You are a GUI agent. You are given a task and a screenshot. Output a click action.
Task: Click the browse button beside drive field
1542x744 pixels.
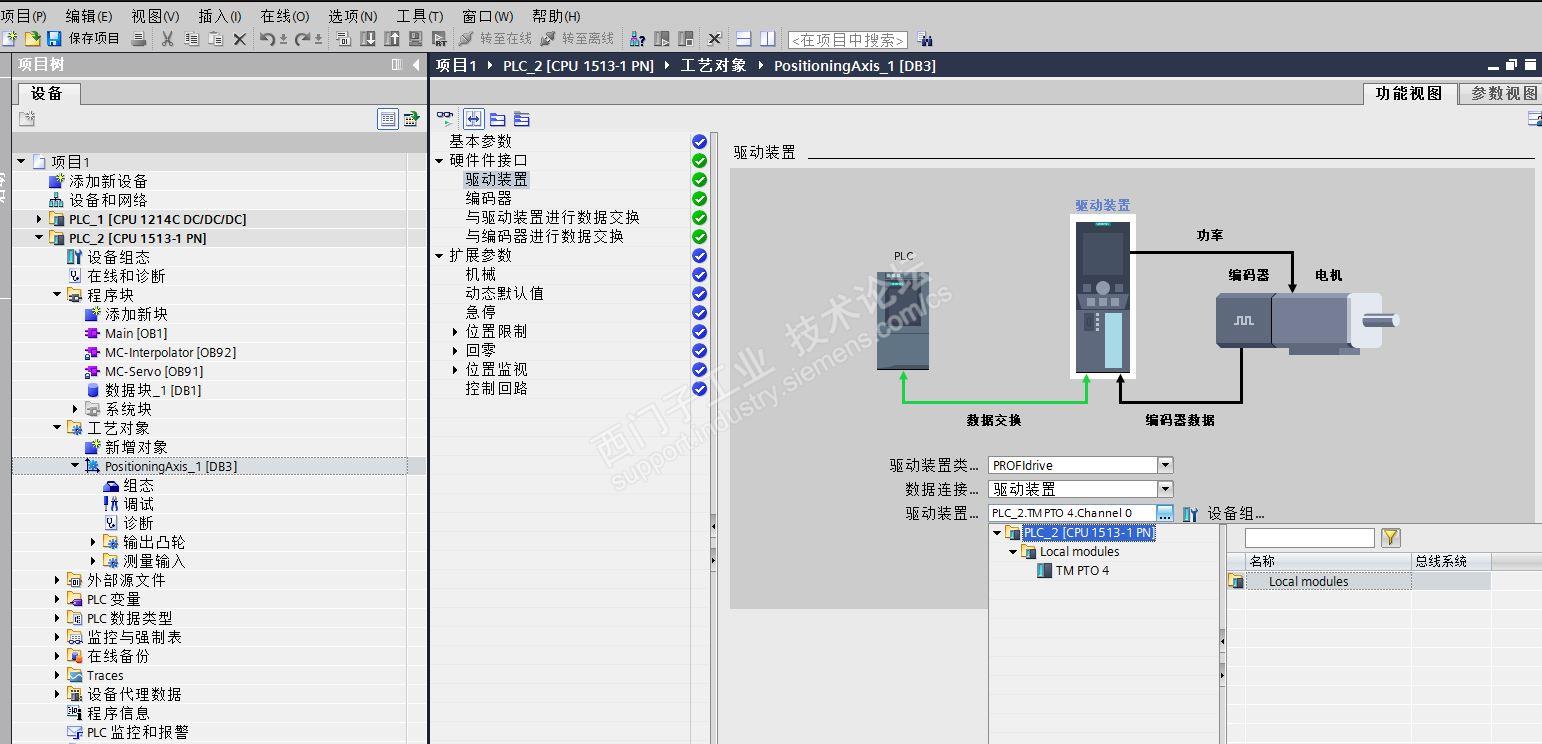point(1165,513)
